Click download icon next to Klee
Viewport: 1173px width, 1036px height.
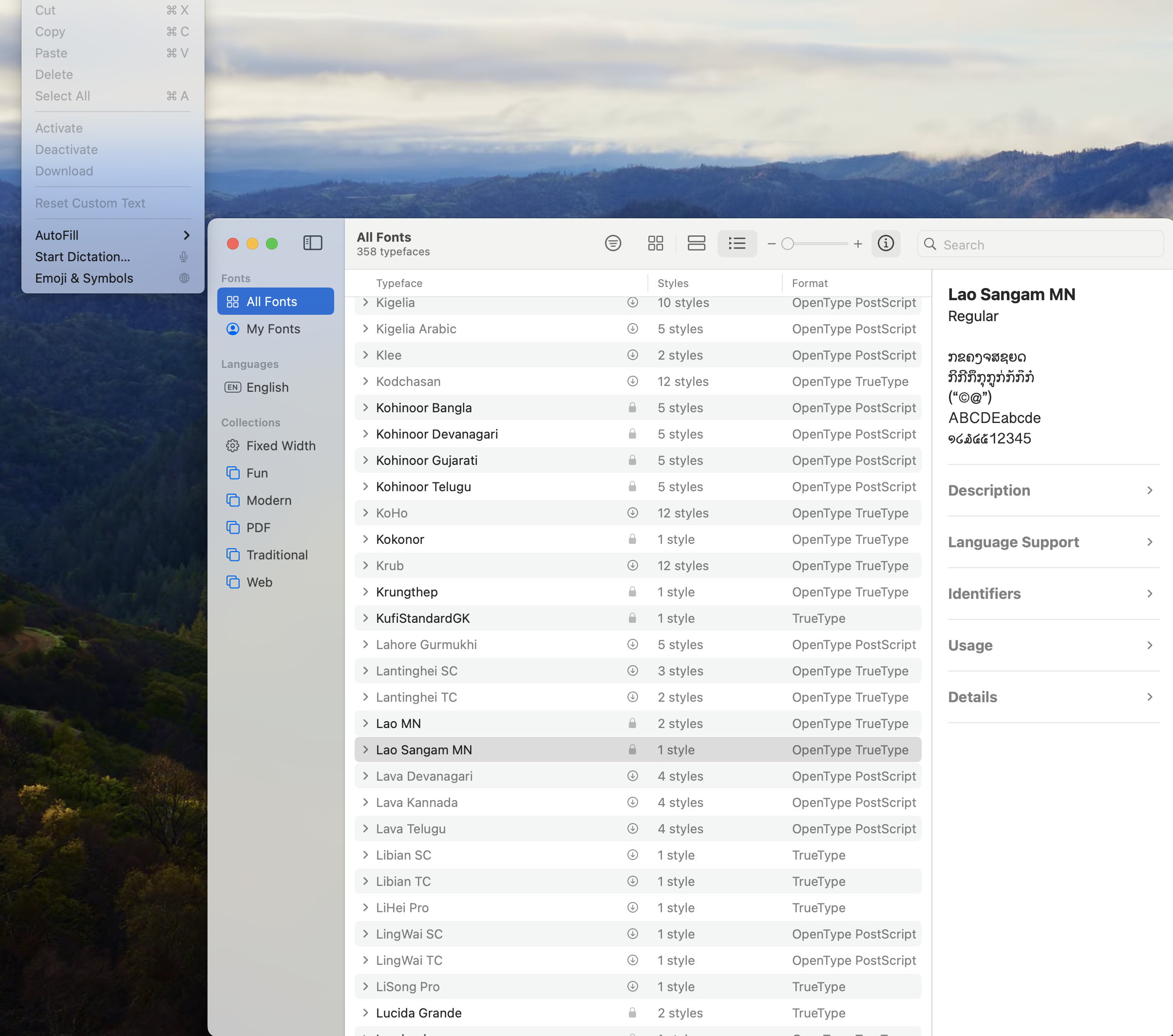tap(632, 355)
